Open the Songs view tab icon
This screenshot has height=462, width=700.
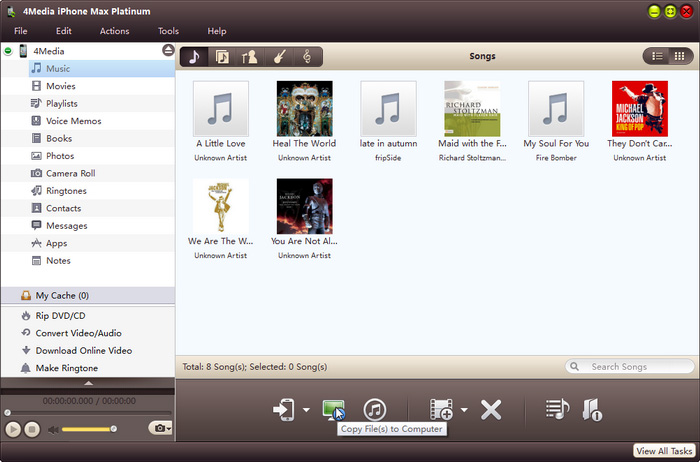(x=194, y=57)
